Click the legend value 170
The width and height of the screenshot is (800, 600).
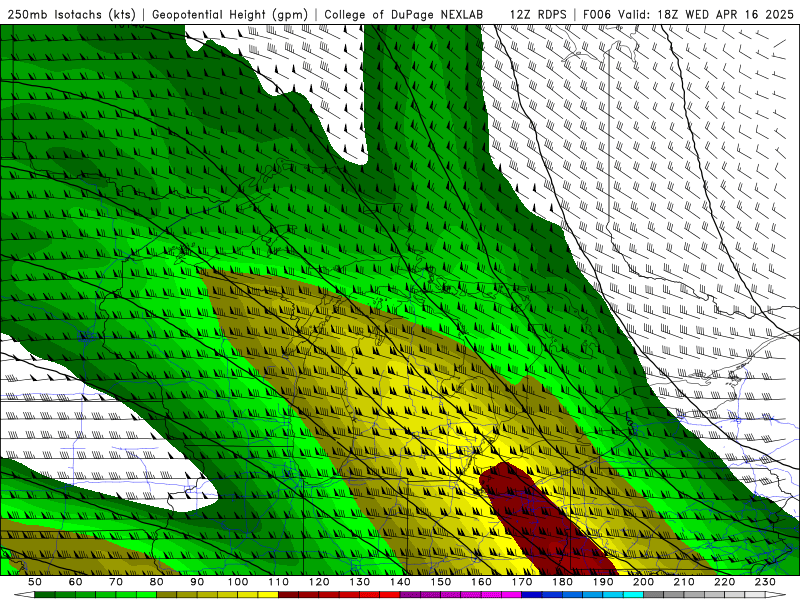tap(522, 582)
